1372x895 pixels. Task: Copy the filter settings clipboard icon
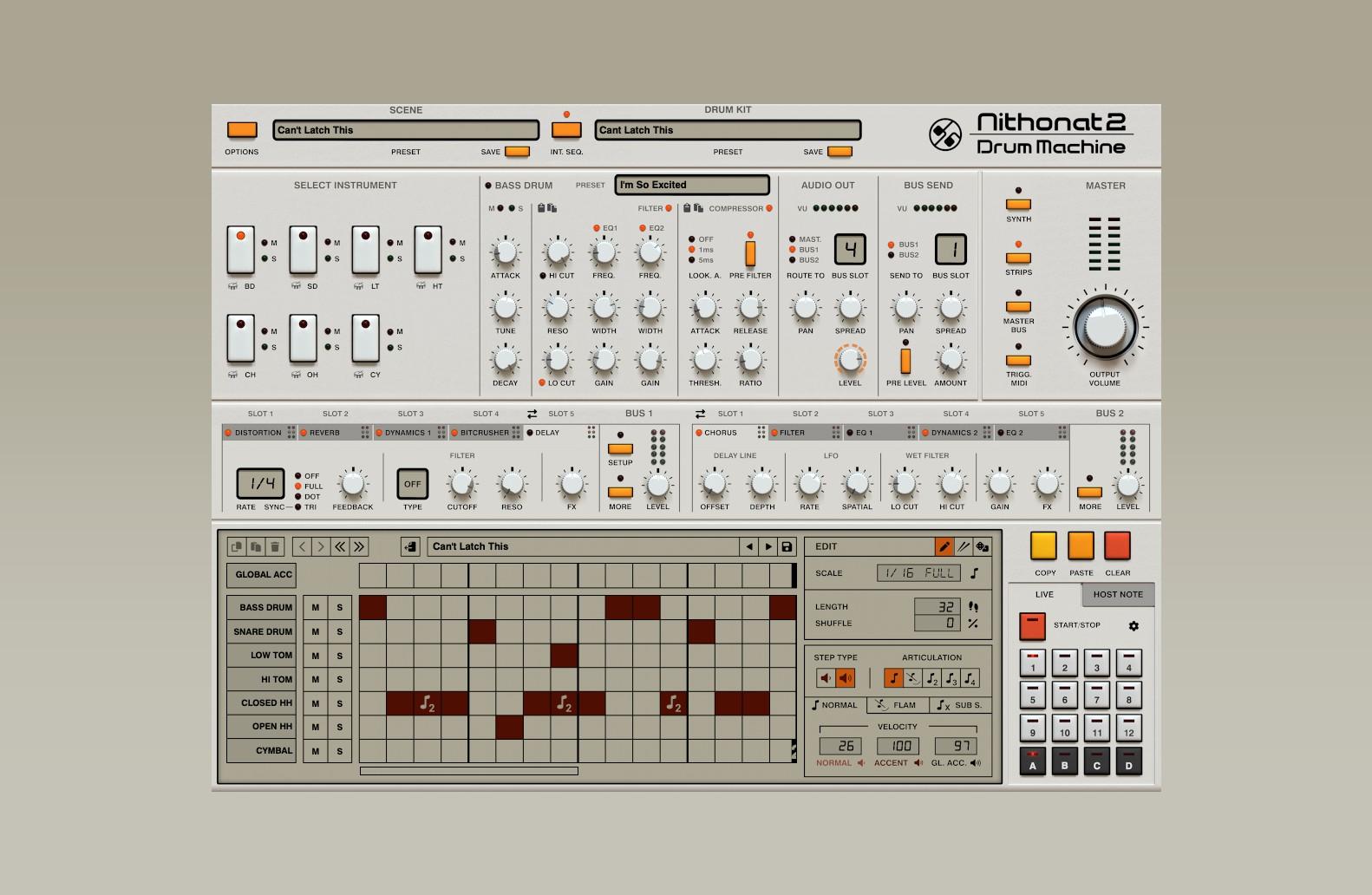(541, 208)
